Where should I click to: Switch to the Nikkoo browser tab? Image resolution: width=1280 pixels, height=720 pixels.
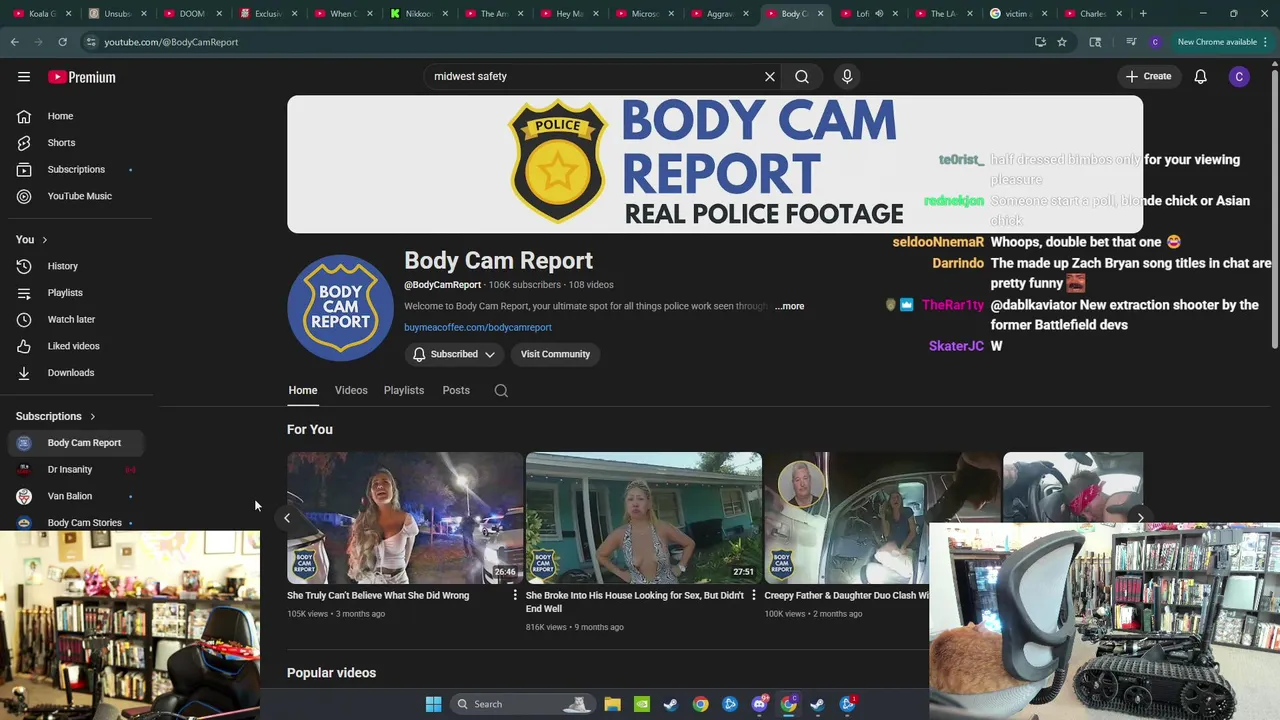418,14
